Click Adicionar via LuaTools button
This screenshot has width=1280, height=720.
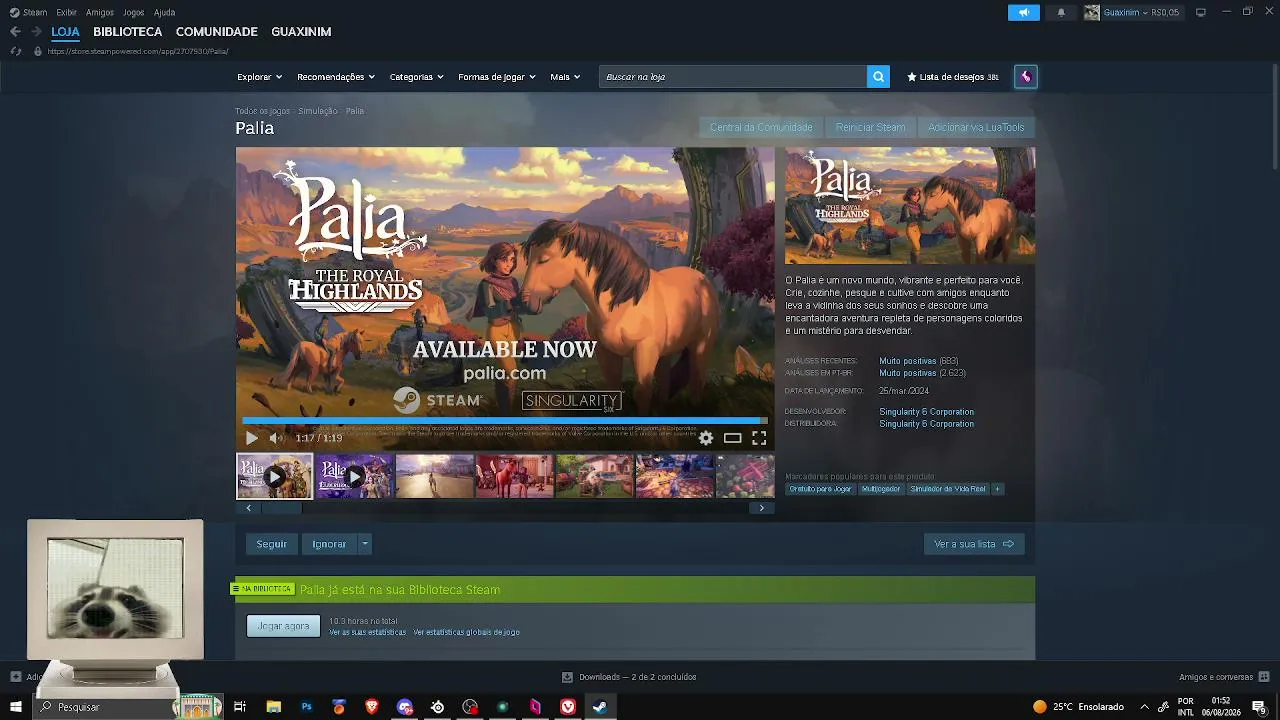(x=976, y=127)
